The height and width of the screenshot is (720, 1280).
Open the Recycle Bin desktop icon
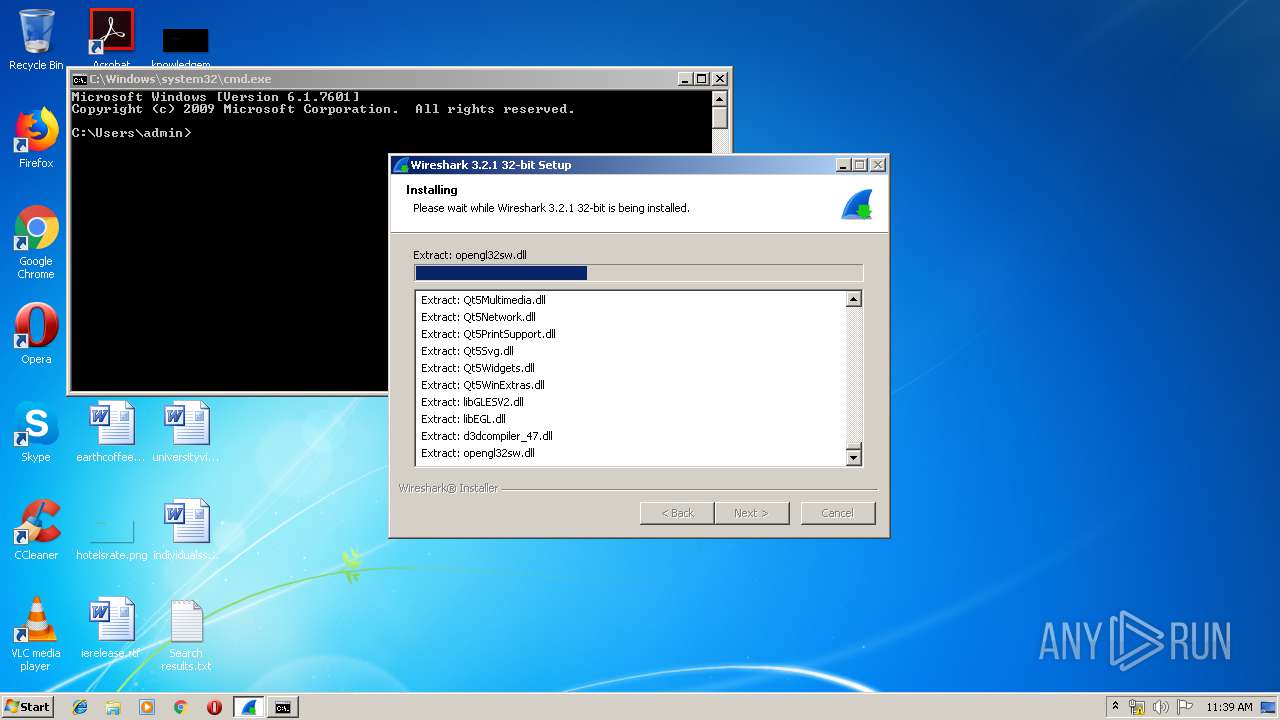[x=36, y=40]
